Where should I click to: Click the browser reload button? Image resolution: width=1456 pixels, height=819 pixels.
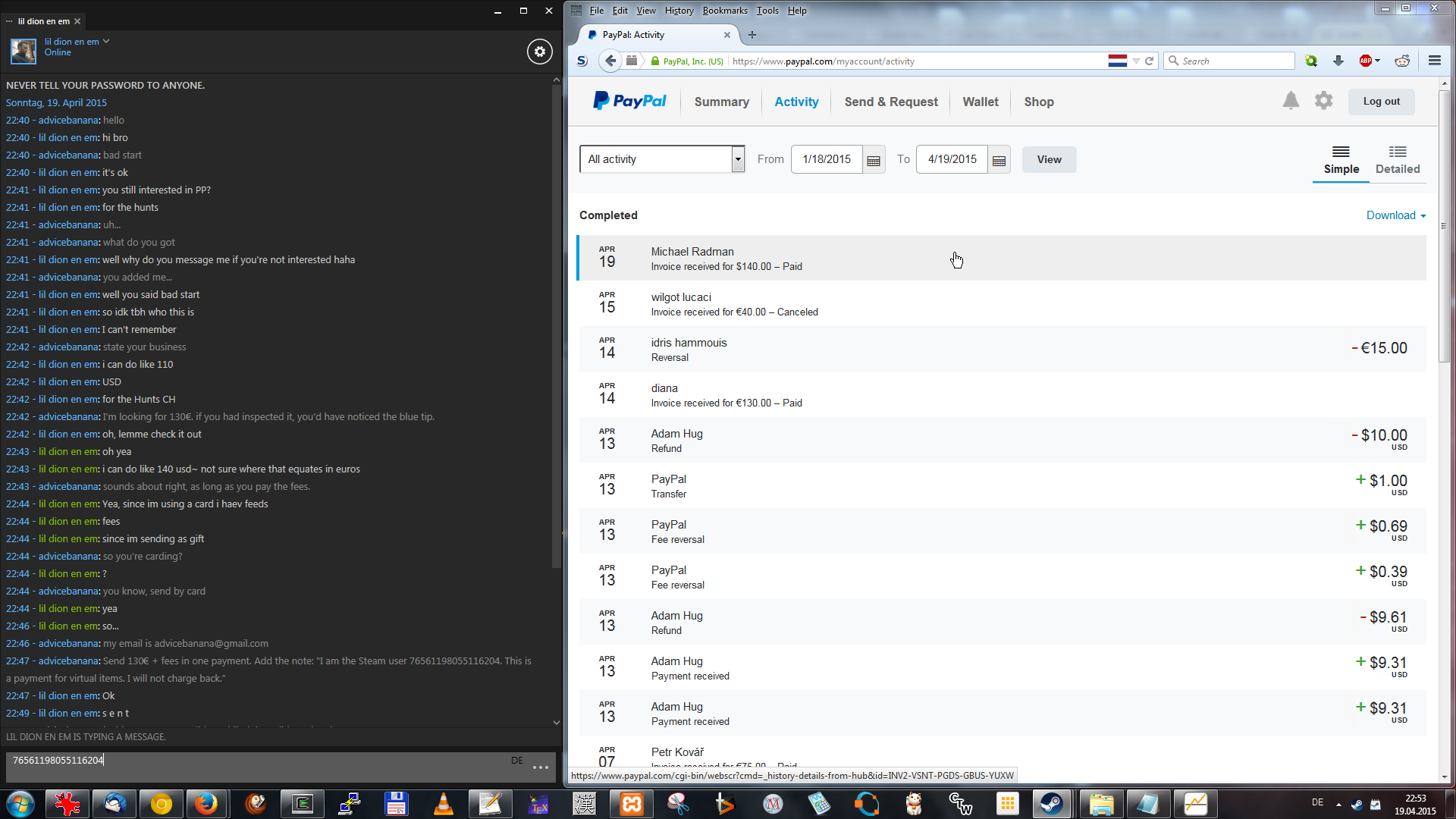(x=1149, y=61)
